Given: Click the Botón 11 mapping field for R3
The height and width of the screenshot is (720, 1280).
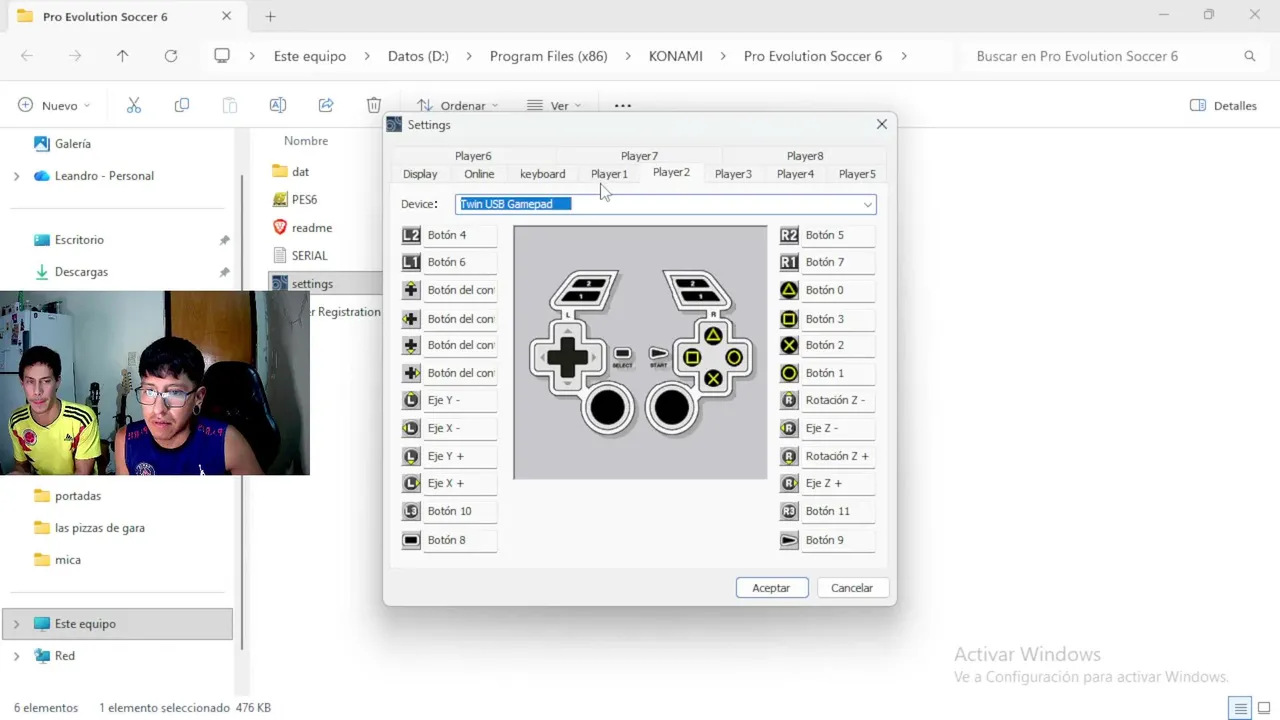Looking at the screenshot, I should [838, 511].
